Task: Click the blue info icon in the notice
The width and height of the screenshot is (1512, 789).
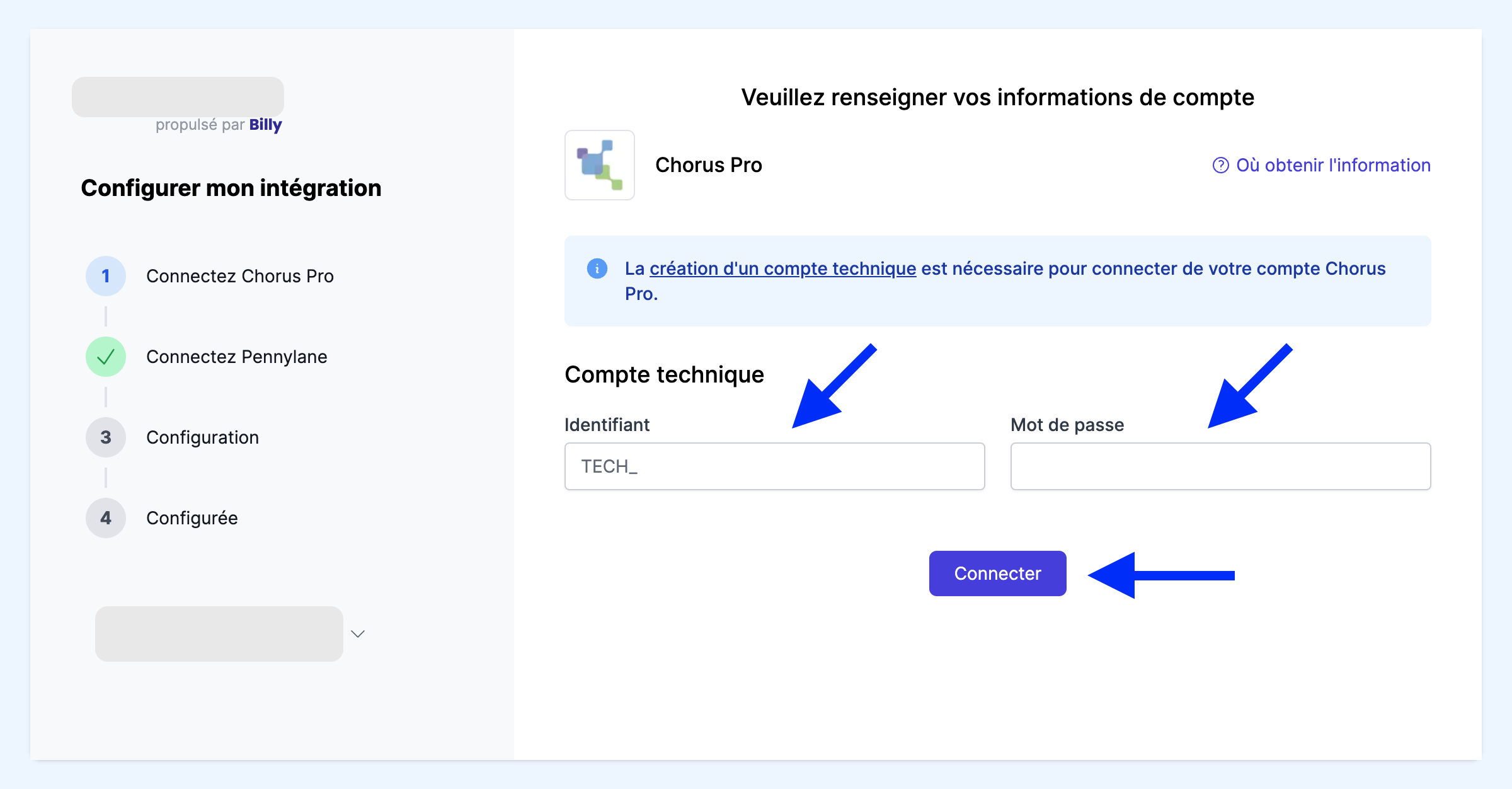Action: pyautogui.click(x=597, y=268)
